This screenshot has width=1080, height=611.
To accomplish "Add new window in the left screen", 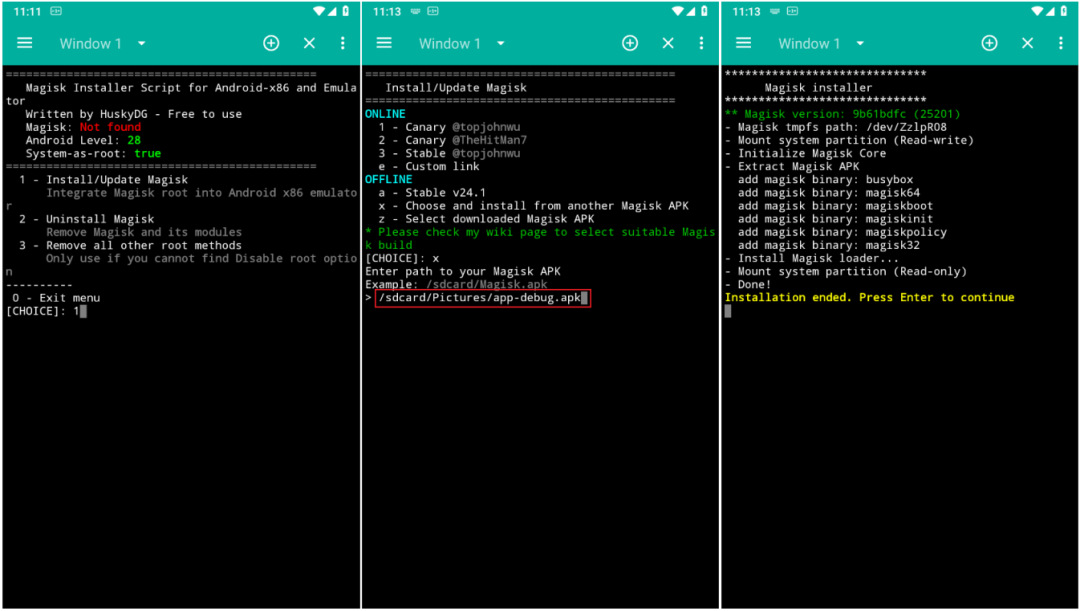I will (271, 43).
